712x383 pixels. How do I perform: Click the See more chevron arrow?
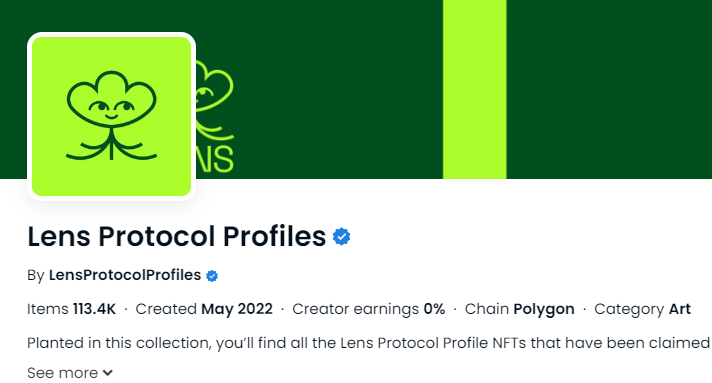tap(108, 373)
